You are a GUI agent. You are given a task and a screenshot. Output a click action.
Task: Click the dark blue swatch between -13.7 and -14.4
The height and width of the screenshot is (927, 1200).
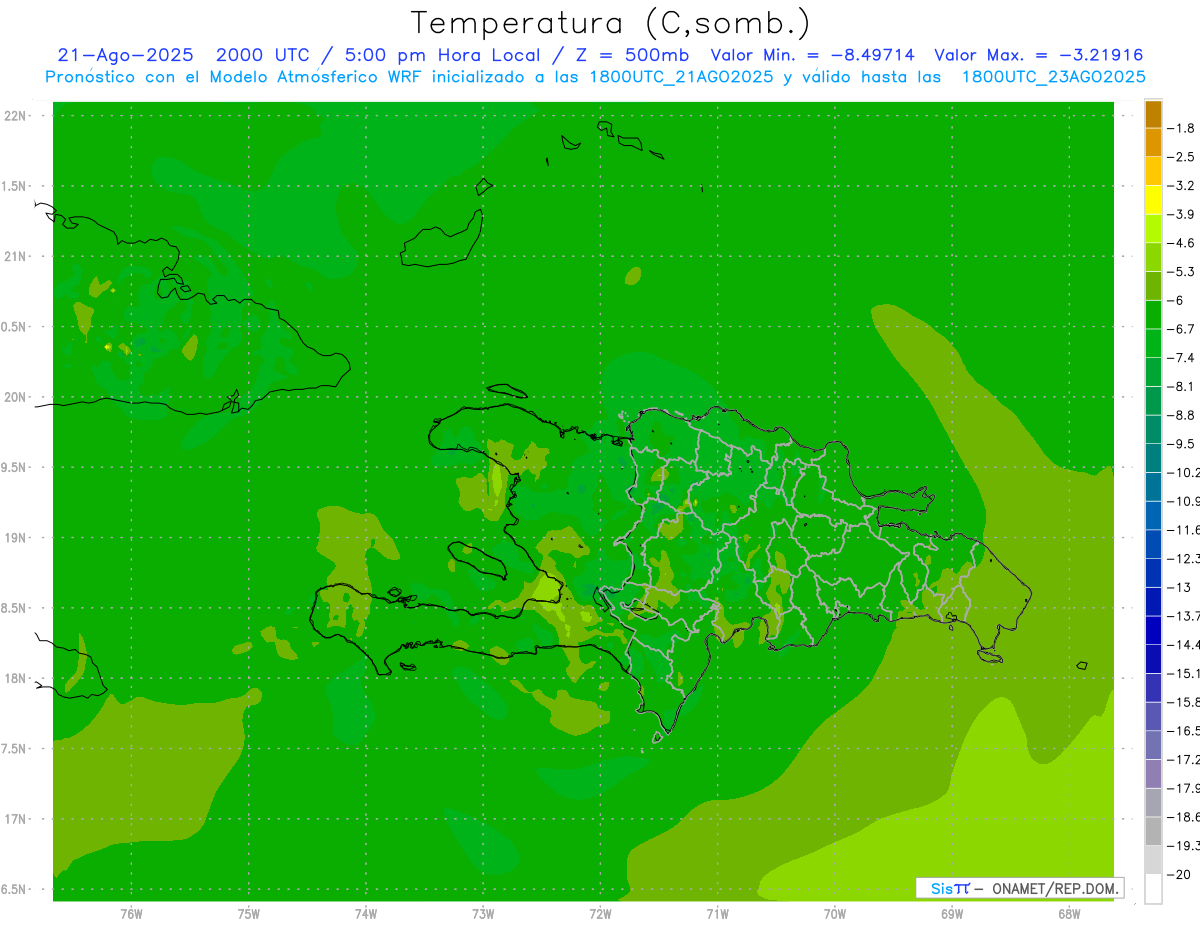tap(1153, 629)
